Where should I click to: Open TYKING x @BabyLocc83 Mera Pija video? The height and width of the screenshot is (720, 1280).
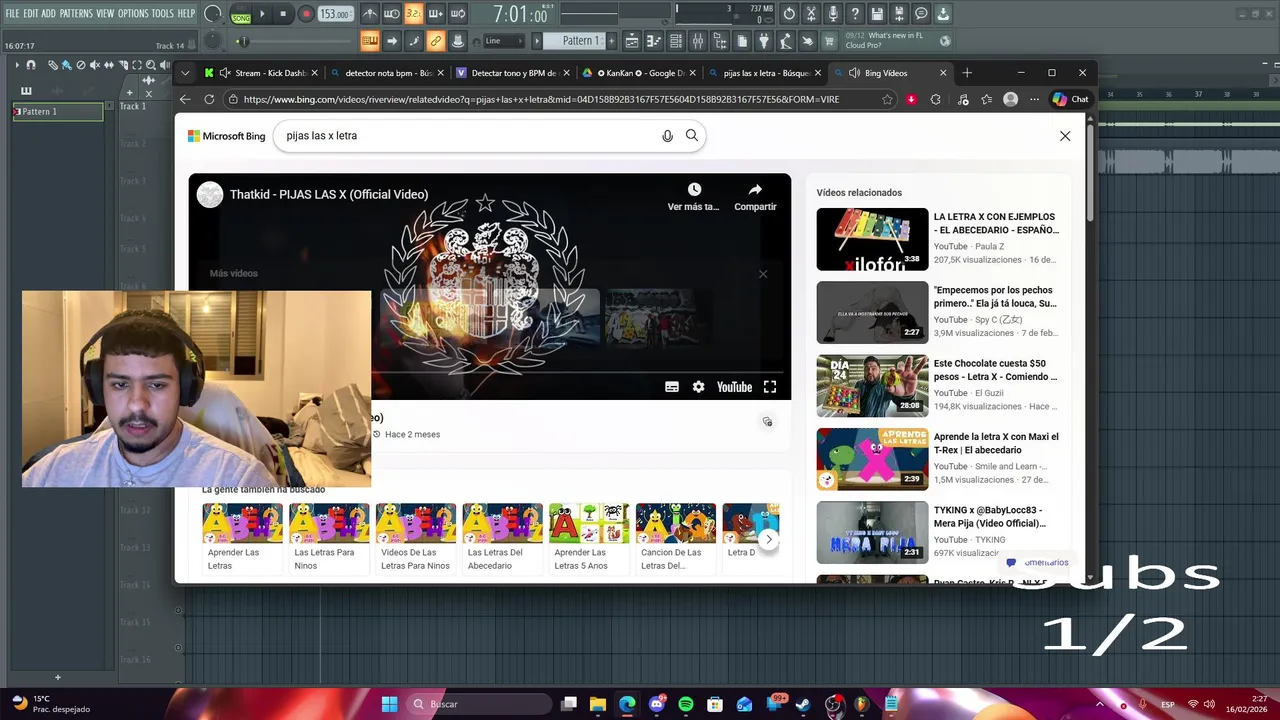(x=938, y=532)
